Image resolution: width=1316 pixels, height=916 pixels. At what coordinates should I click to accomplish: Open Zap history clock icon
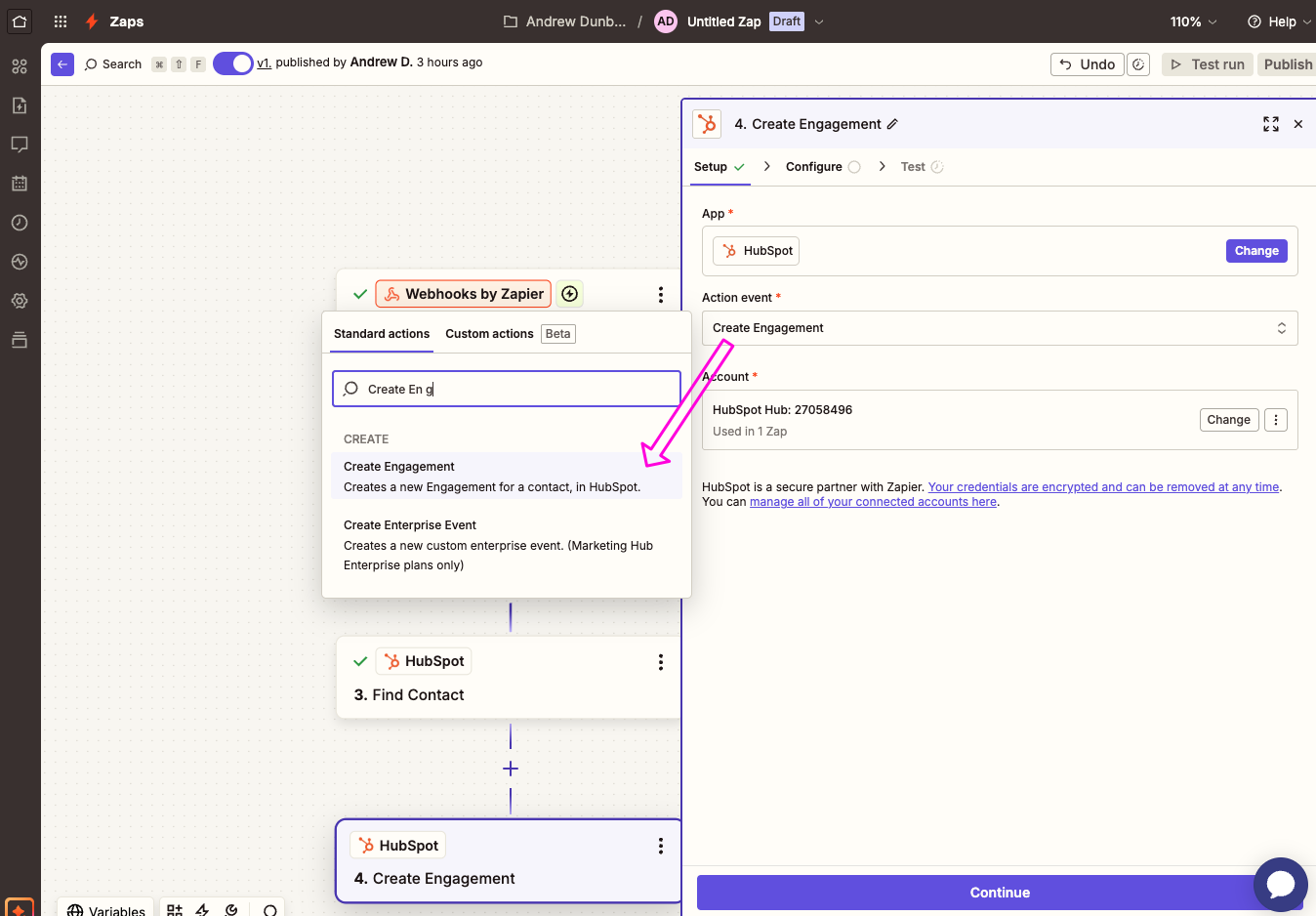coord(20,223)
